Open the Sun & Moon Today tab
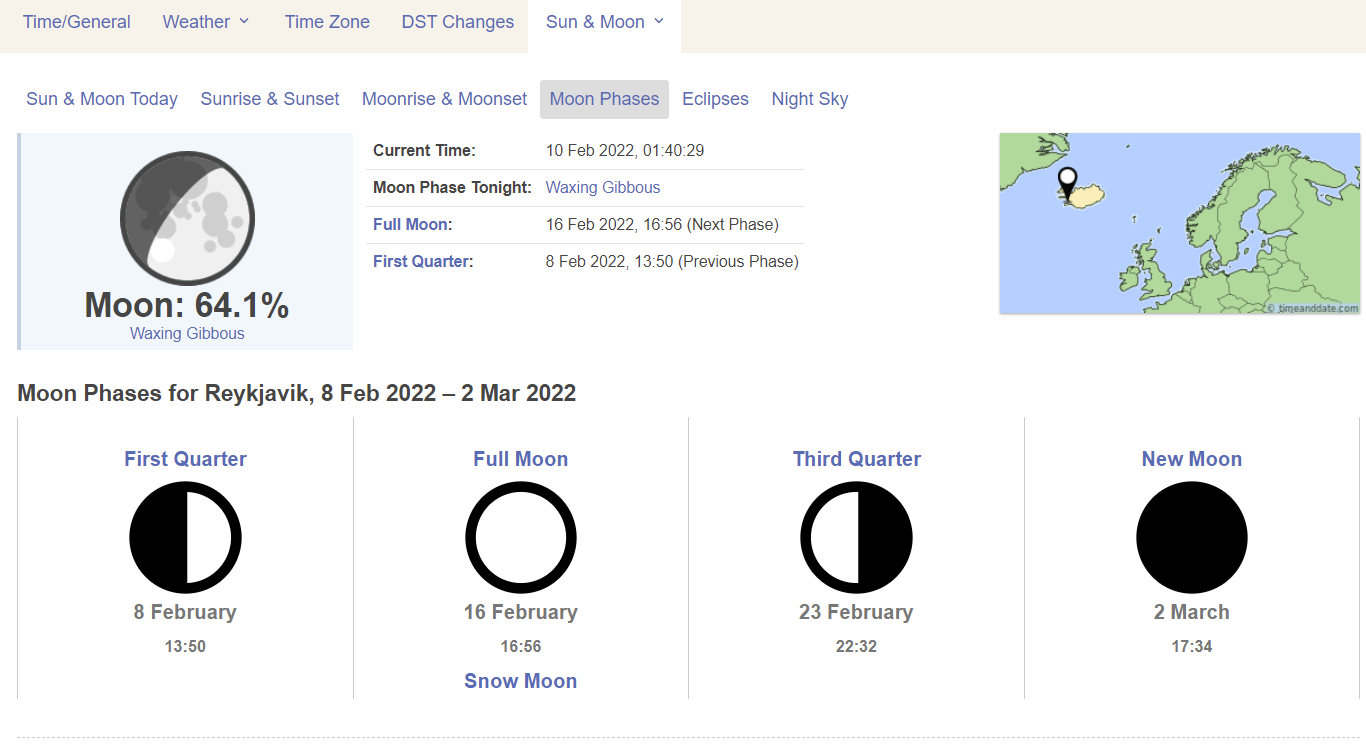Viewport: 1366px width, 747px height. 102,99
